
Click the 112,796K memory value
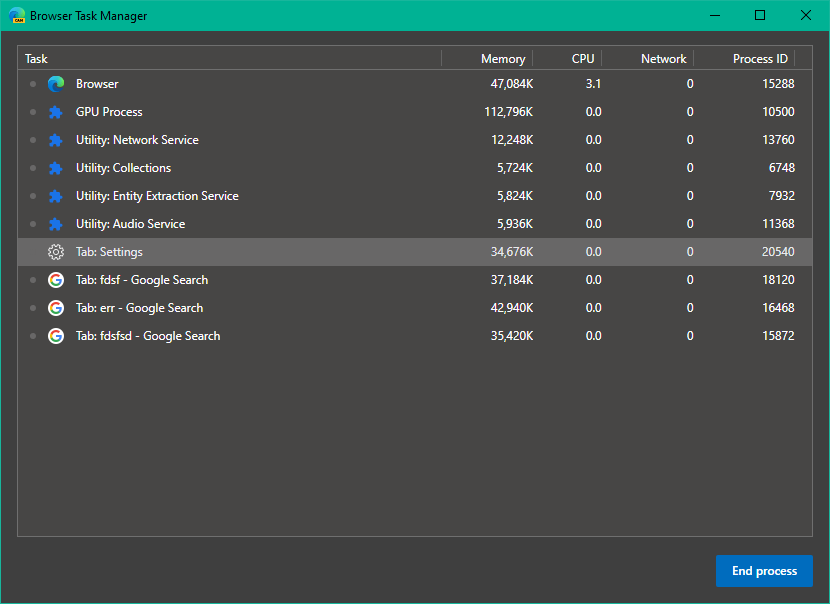pyautogui.click(x=509, y=112)
